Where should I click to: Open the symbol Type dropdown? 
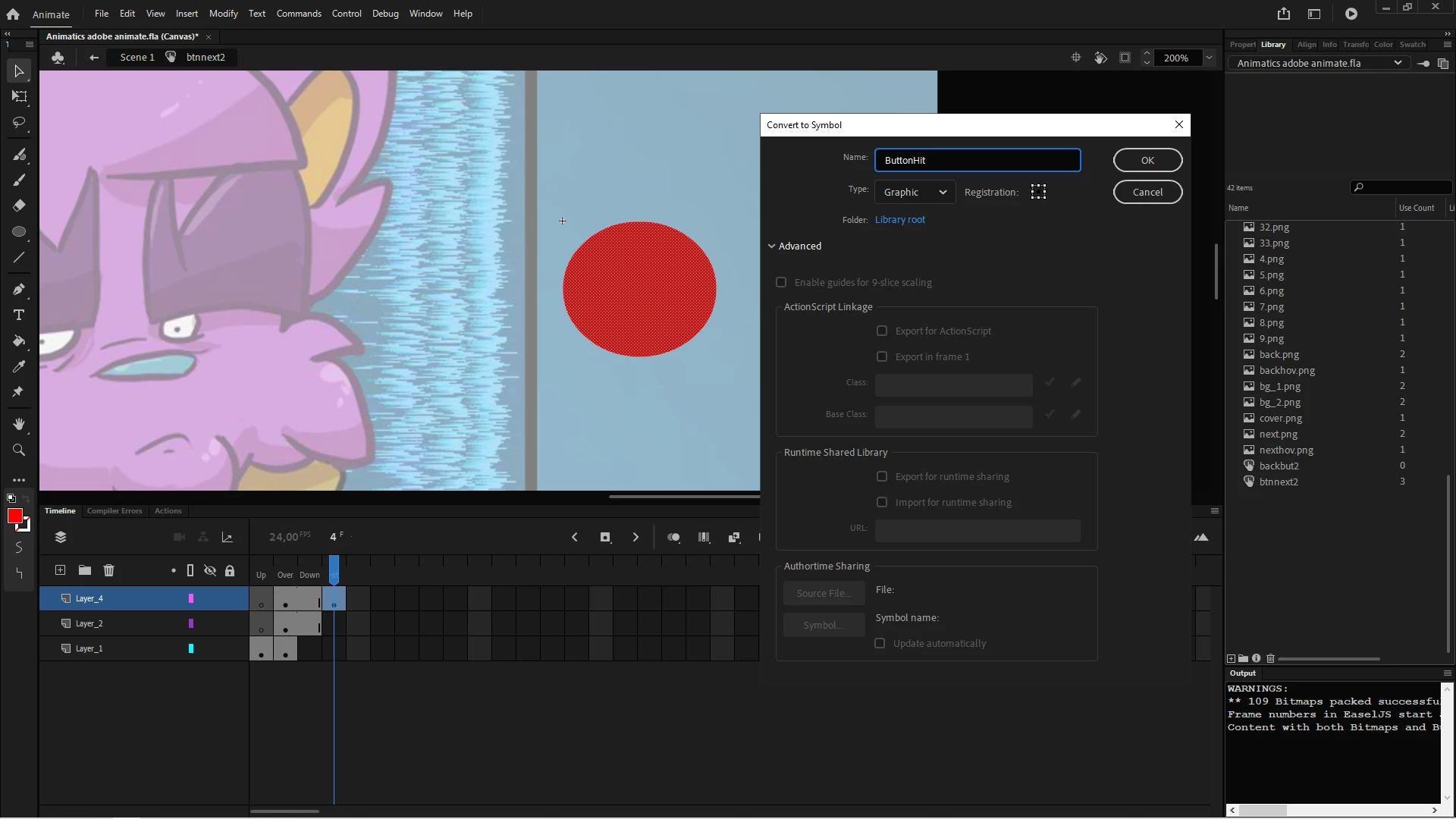[915, 192]
